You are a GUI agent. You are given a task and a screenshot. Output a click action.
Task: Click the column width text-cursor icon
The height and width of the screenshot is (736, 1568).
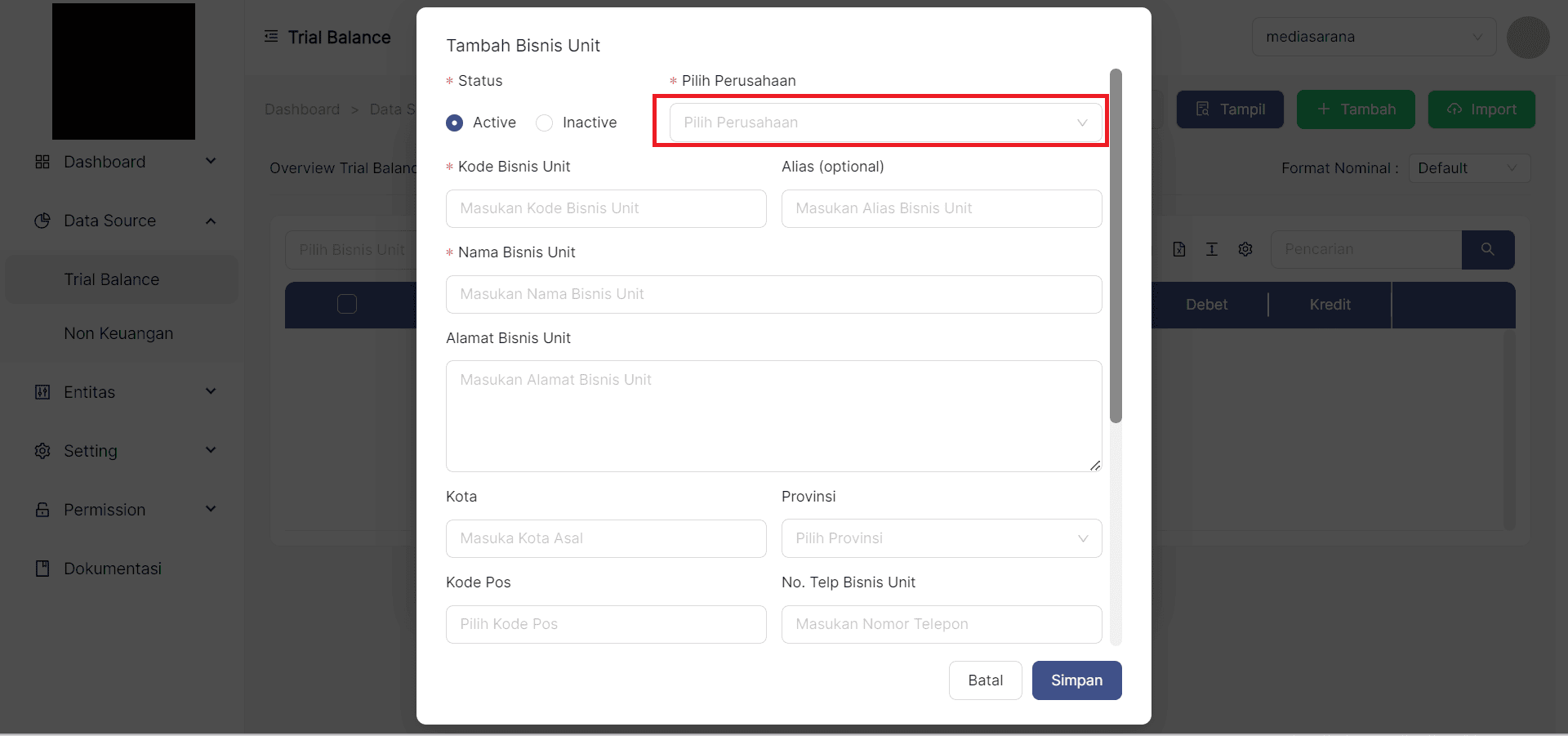pyautogui.click(x=1212, y=249)
